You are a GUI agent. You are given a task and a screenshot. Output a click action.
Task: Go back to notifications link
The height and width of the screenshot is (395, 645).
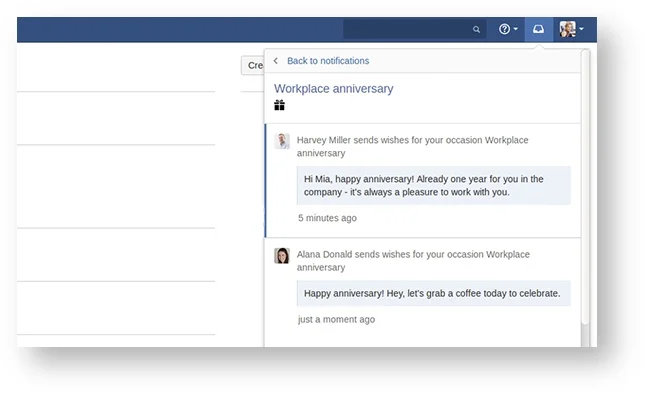[x=328, y=61]
